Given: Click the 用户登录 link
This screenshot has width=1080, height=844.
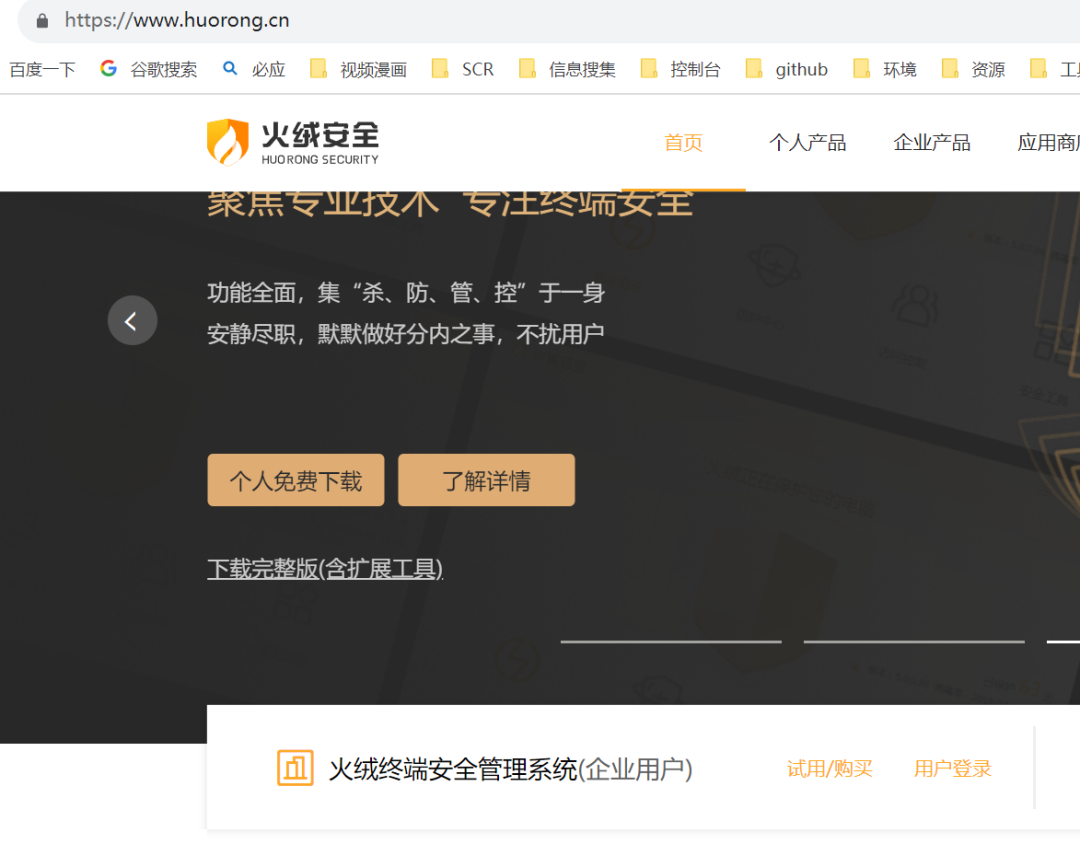Looking at the screenshot, I should [x=951, y=767].
